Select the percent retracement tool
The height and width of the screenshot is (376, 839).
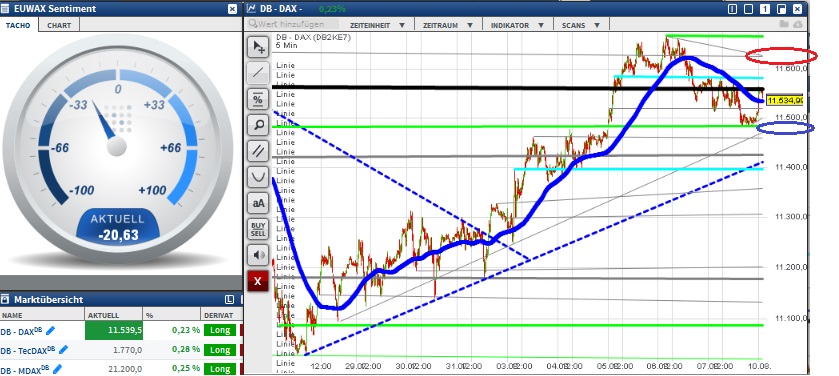click(258, 99)
